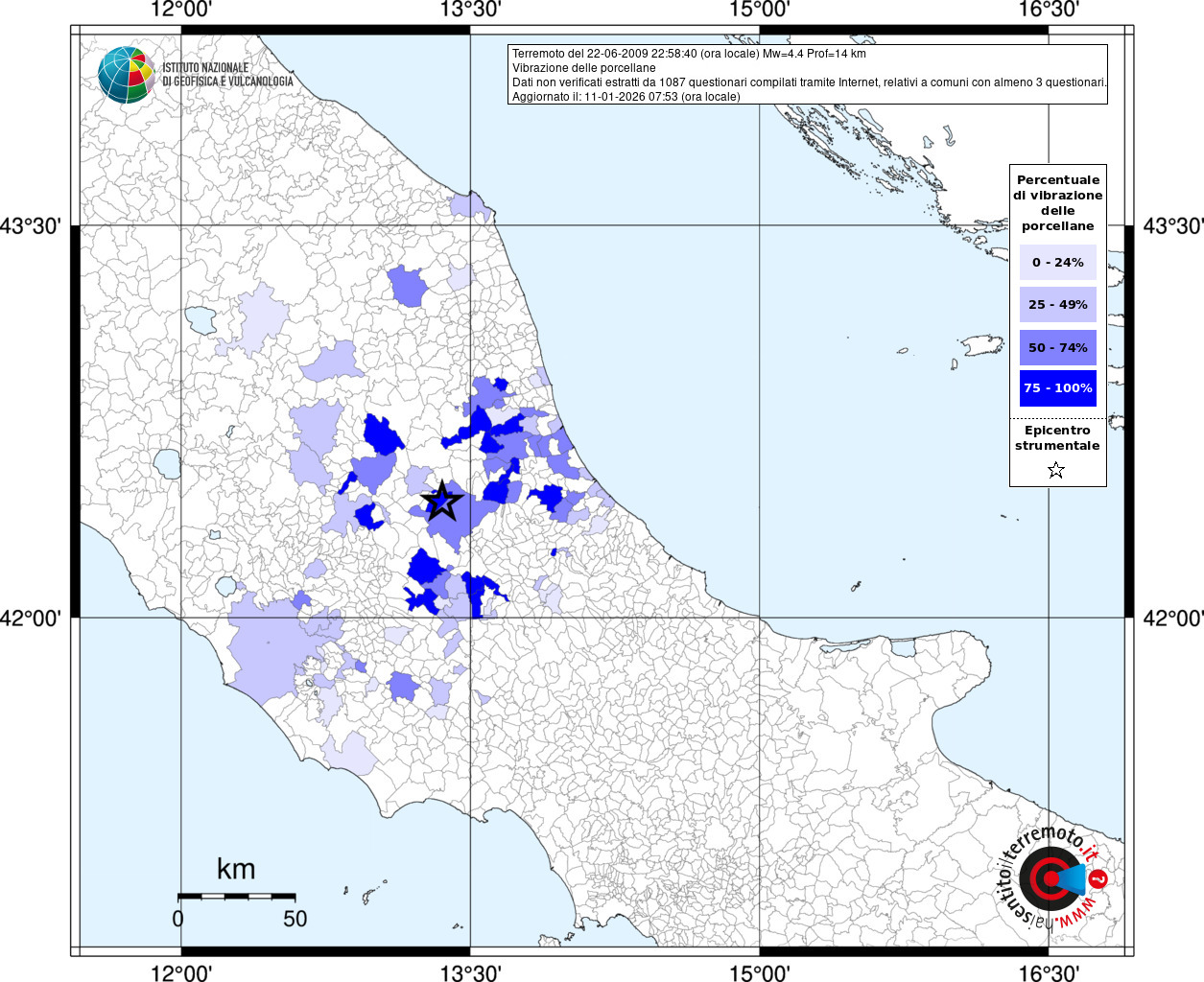The height and width of the screenshot is (982, 1204).
Task: Click the 'Vibrazione delle porcellane' subtitle
Action: [584, 68]
